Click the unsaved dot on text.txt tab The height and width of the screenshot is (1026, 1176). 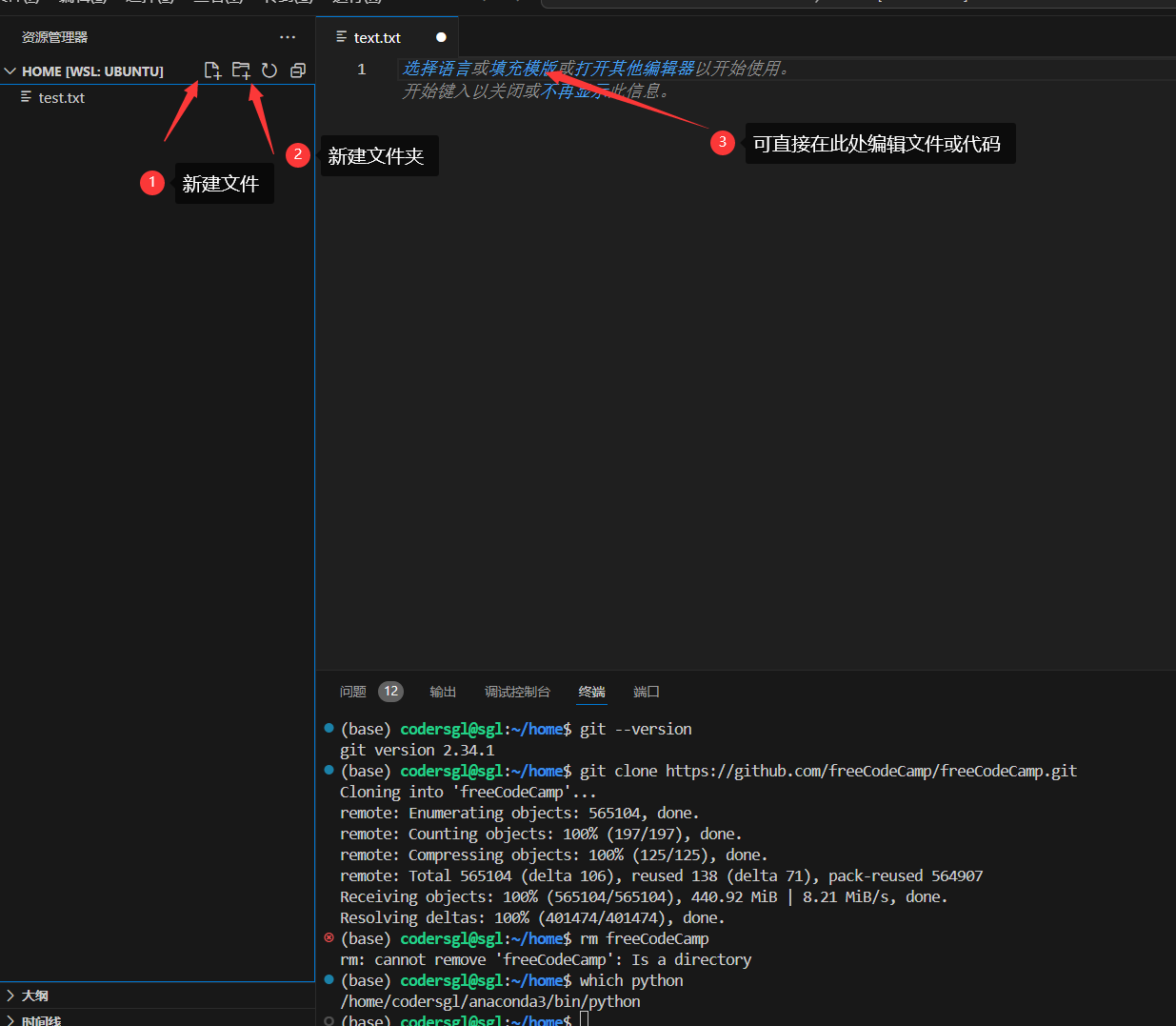441,37
